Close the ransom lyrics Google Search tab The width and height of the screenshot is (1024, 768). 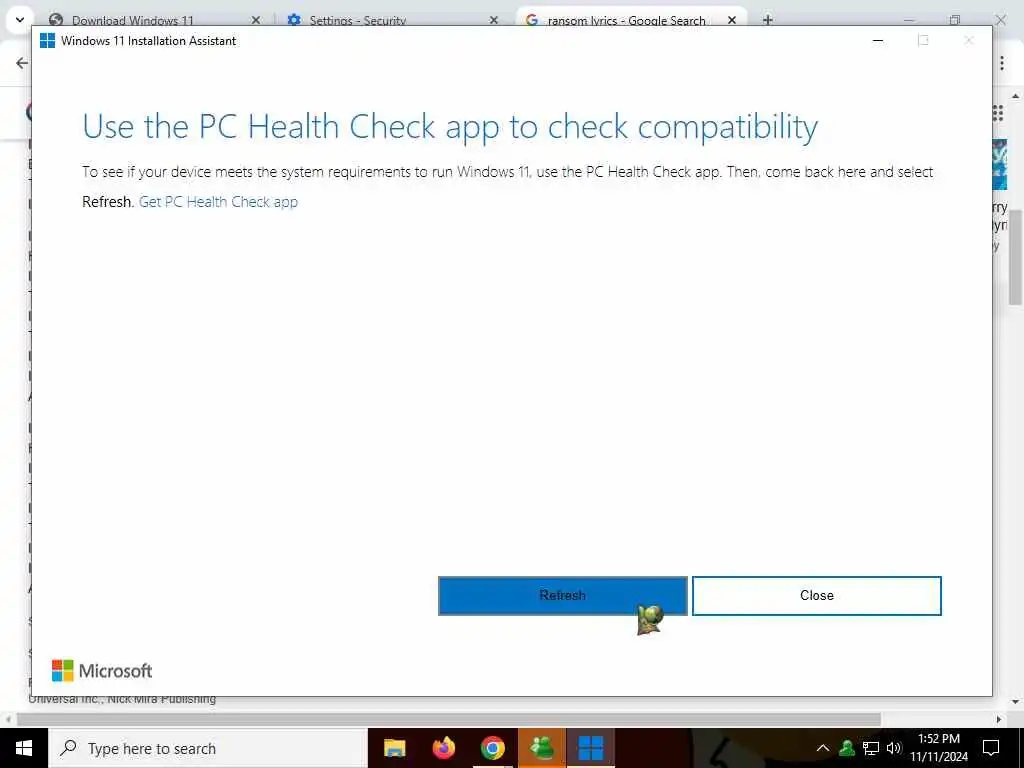click(x=732, y=20)
